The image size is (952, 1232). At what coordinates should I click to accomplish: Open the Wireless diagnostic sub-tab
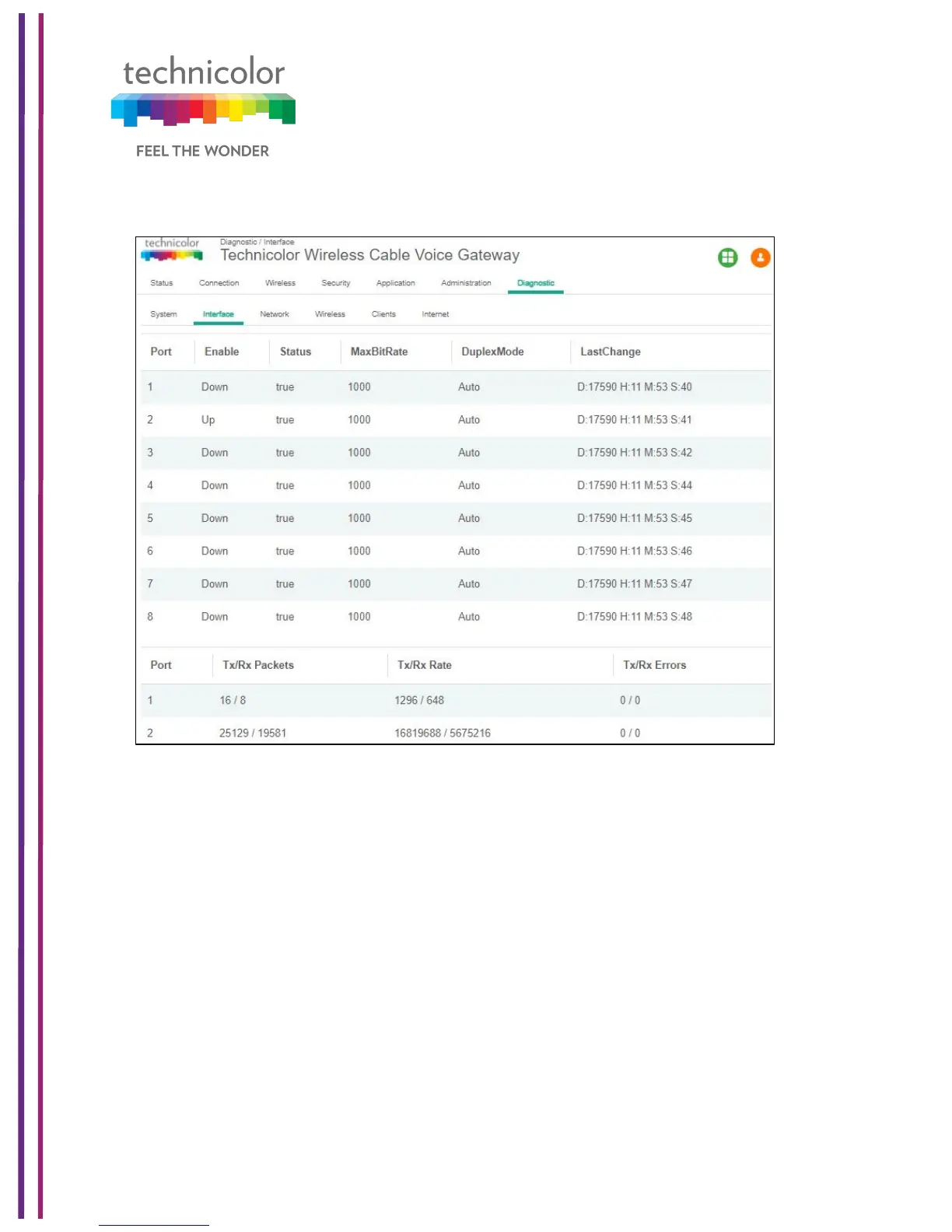(330, 314)
